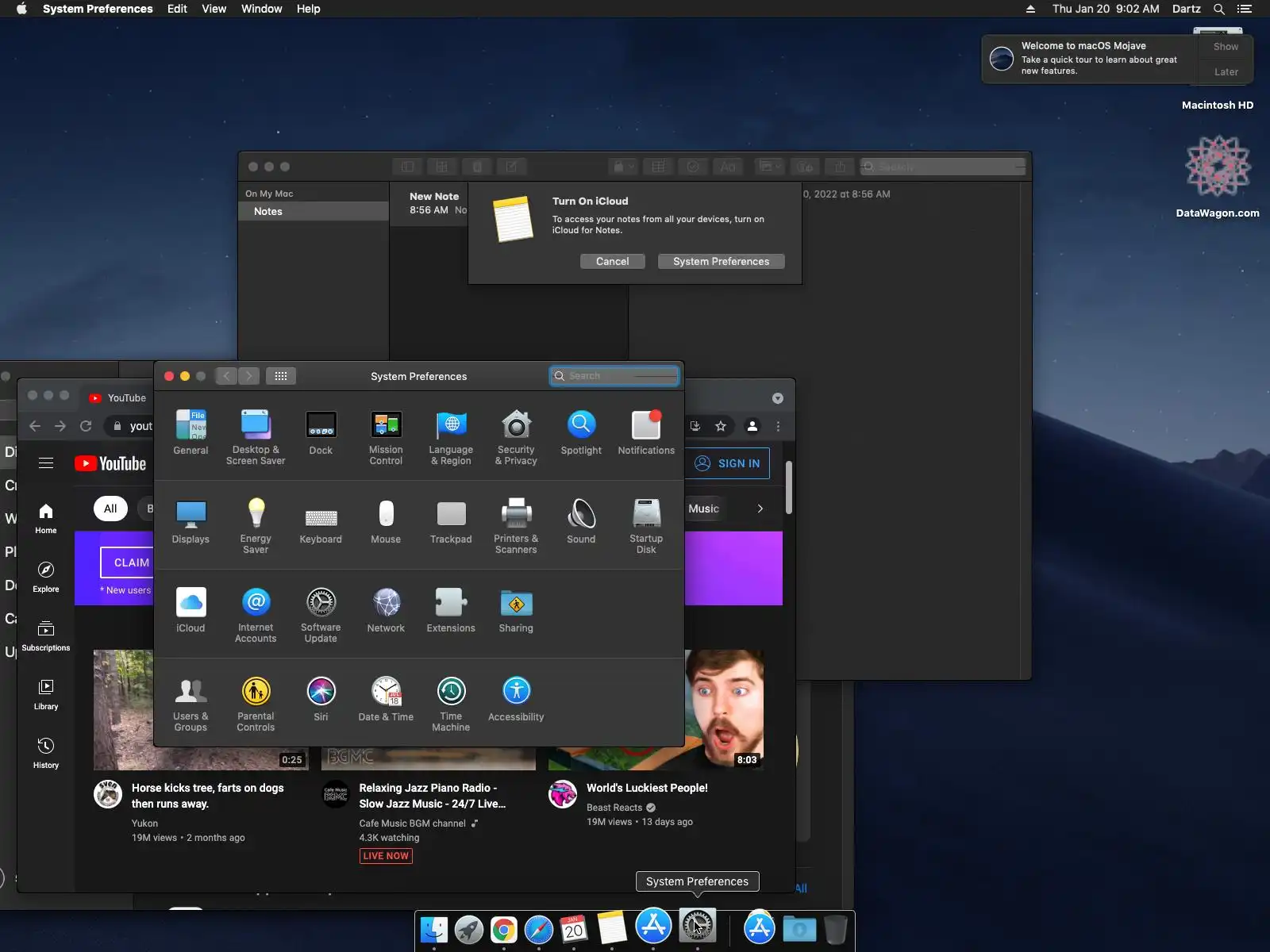1270x952 pixels.
Task: Select the Notes folder in Notes sidebar
Action: tap(314, 211)
